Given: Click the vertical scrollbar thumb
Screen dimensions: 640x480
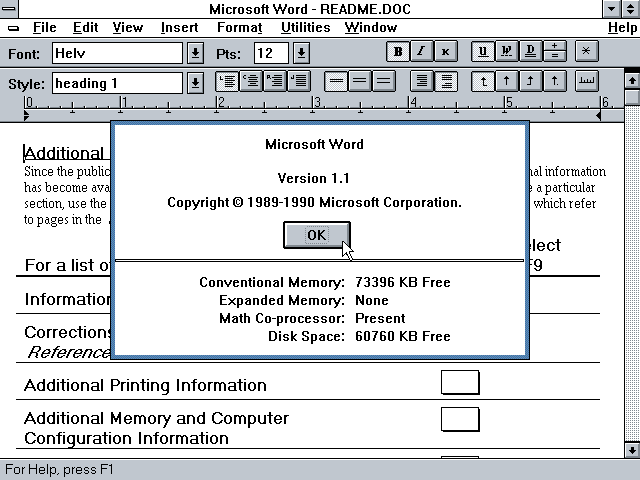Looking at the screenshot, I should coord(632,97).
